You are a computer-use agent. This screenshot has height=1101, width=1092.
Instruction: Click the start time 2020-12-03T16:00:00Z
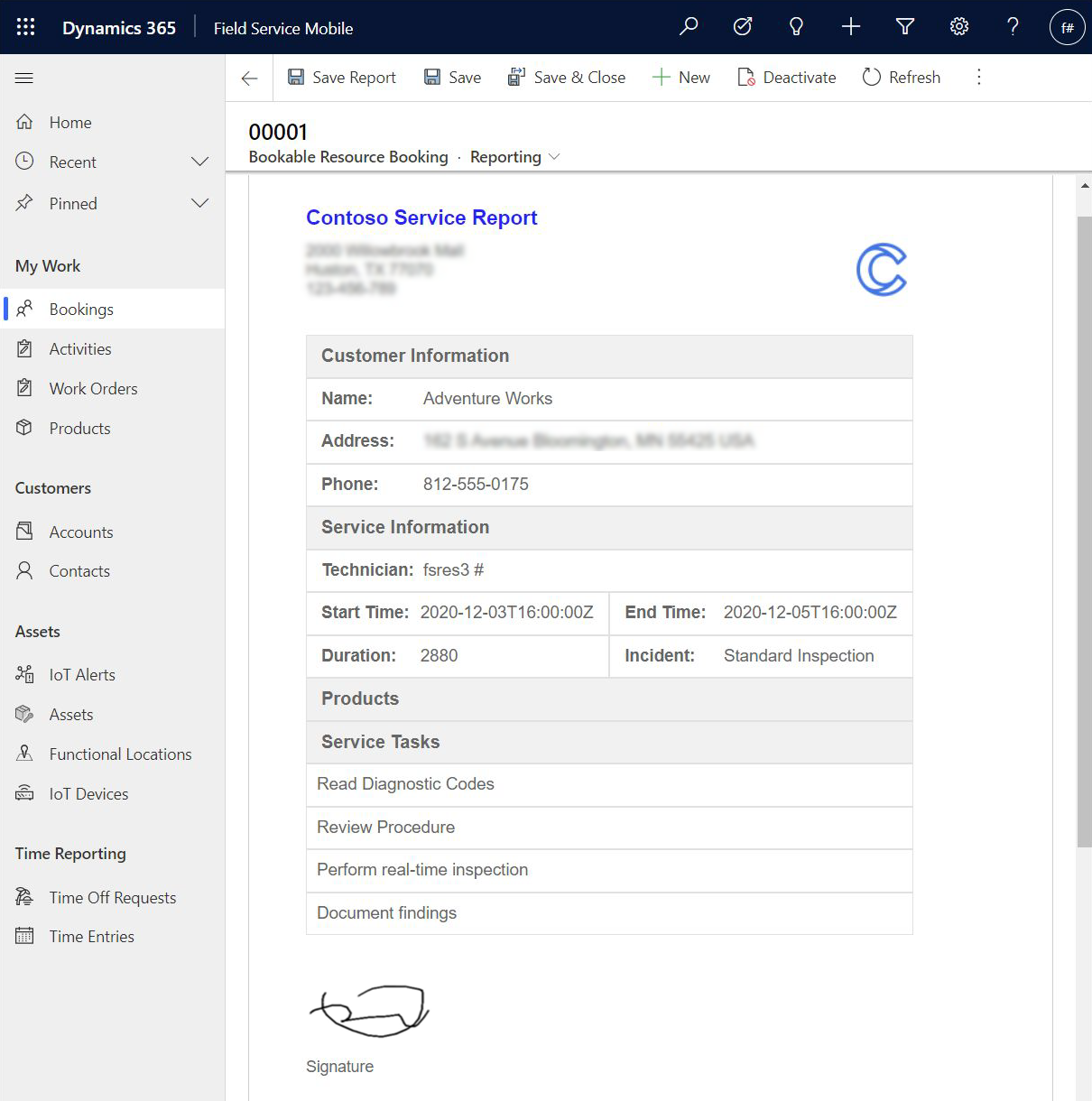[x=507, y=613]
